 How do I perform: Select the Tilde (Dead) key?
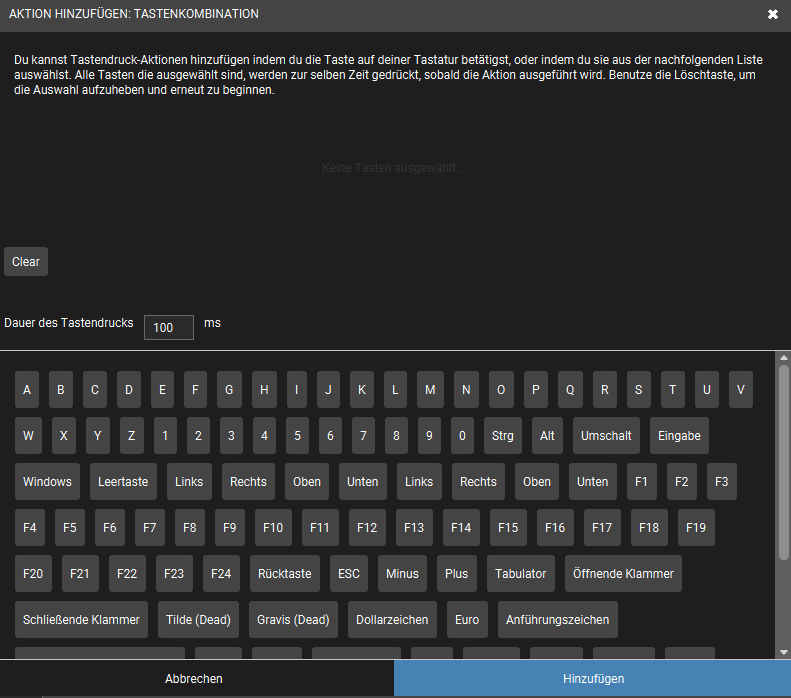point(198,620)
